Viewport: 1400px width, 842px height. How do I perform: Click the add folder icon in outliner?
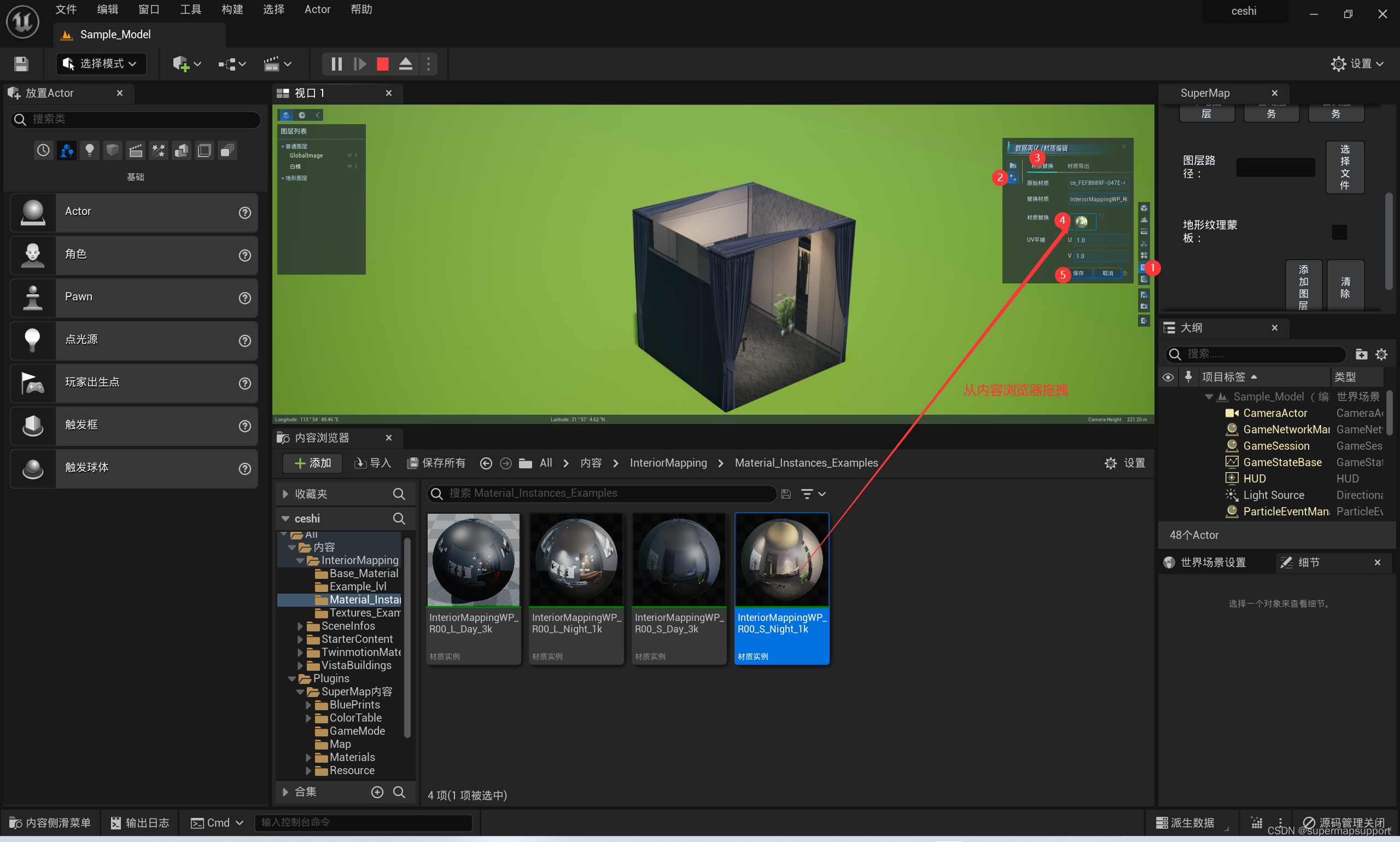1361,355
